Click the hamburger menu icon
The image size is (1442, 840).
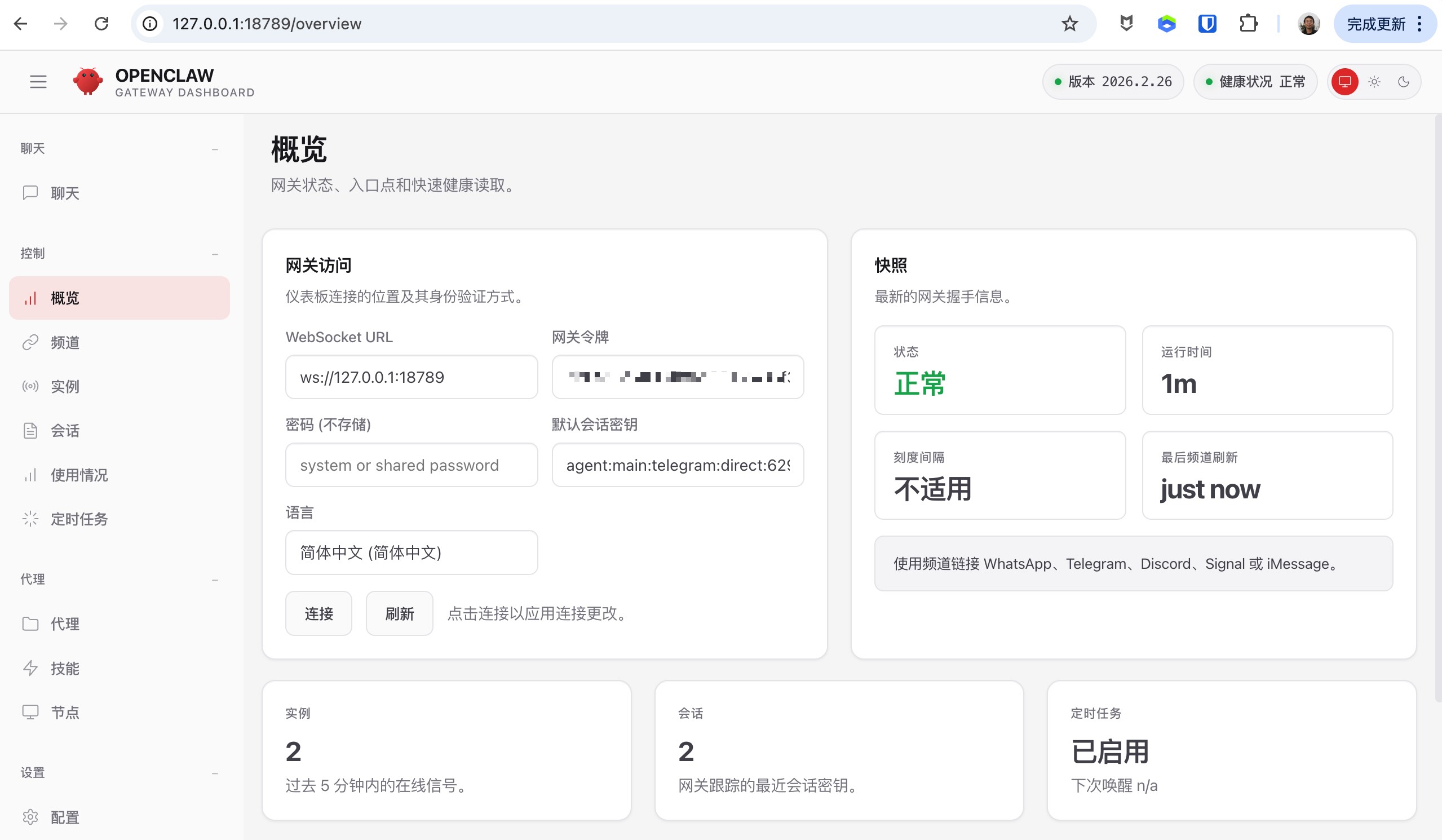38,82
